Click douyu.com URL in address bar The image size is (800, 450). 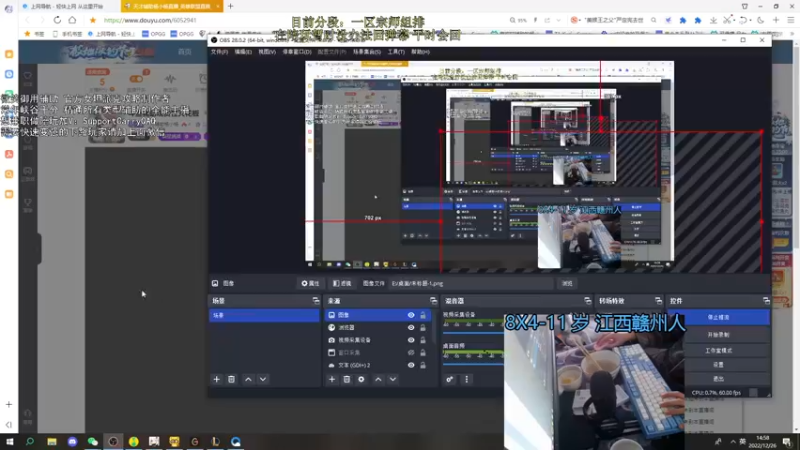(150, 20)
